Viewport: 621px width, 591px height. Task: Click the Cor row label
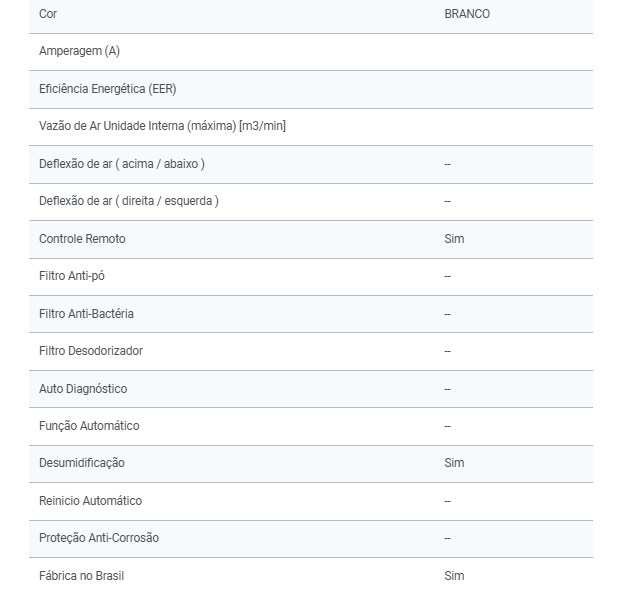[x=48, y=14]
